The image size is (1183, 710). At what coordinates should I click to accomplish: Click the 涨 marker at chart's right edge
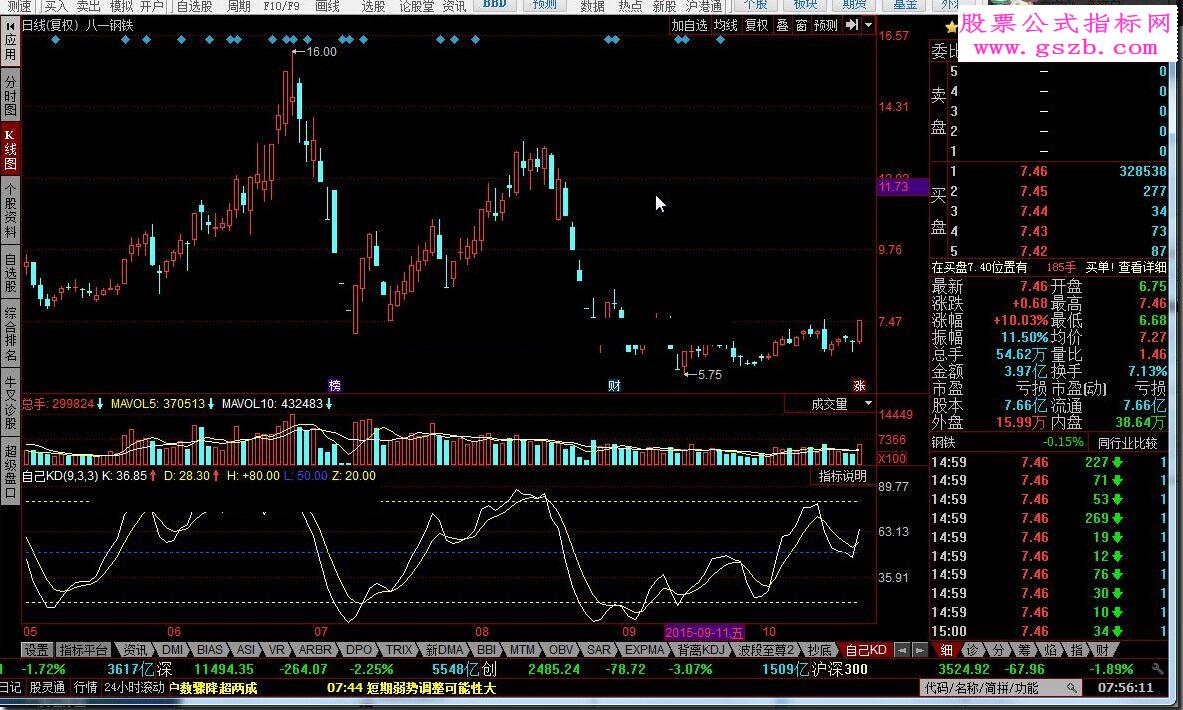coord(859,386)
